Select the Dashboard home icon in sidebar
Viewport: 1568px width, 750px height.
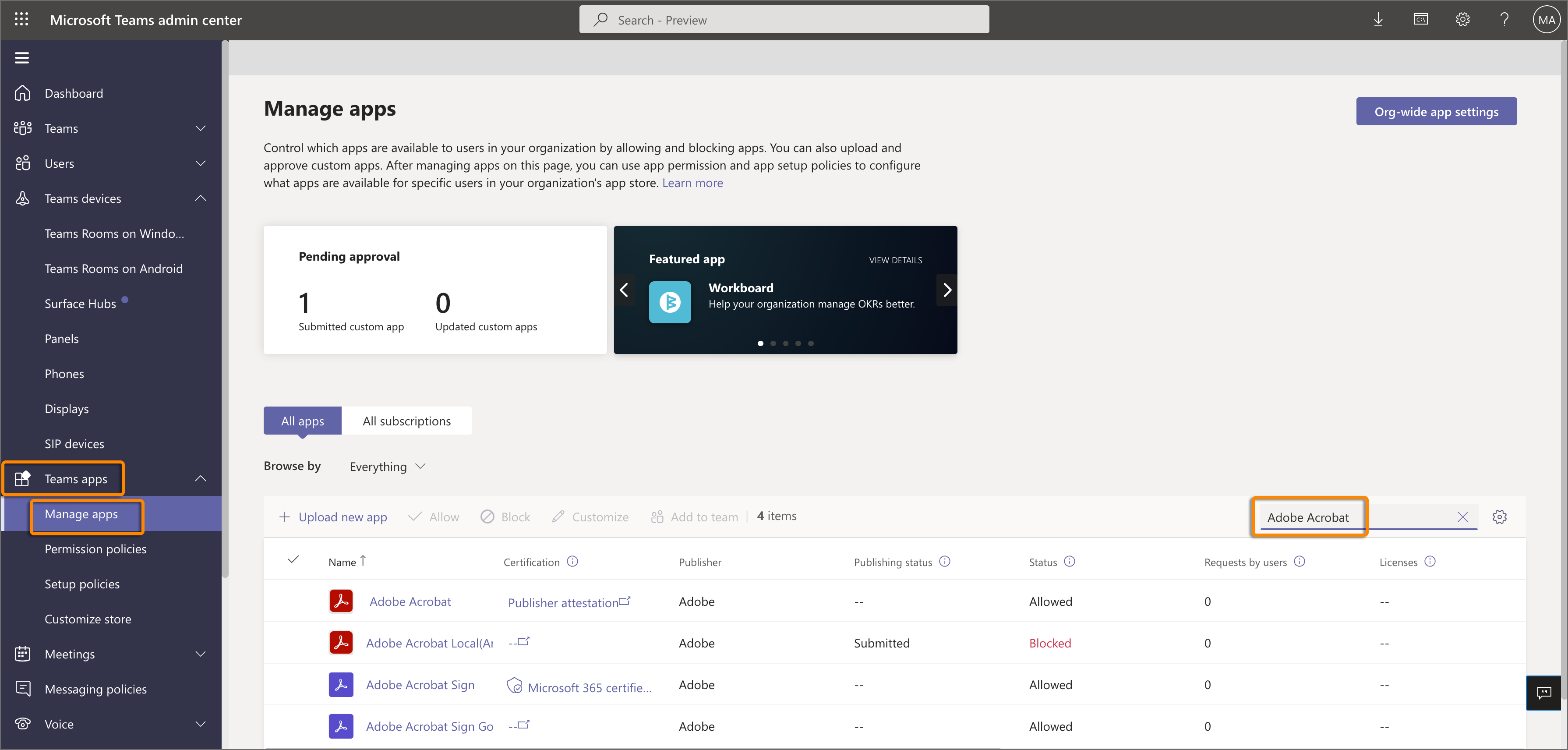pyautogui.click(x=22, y=92)
